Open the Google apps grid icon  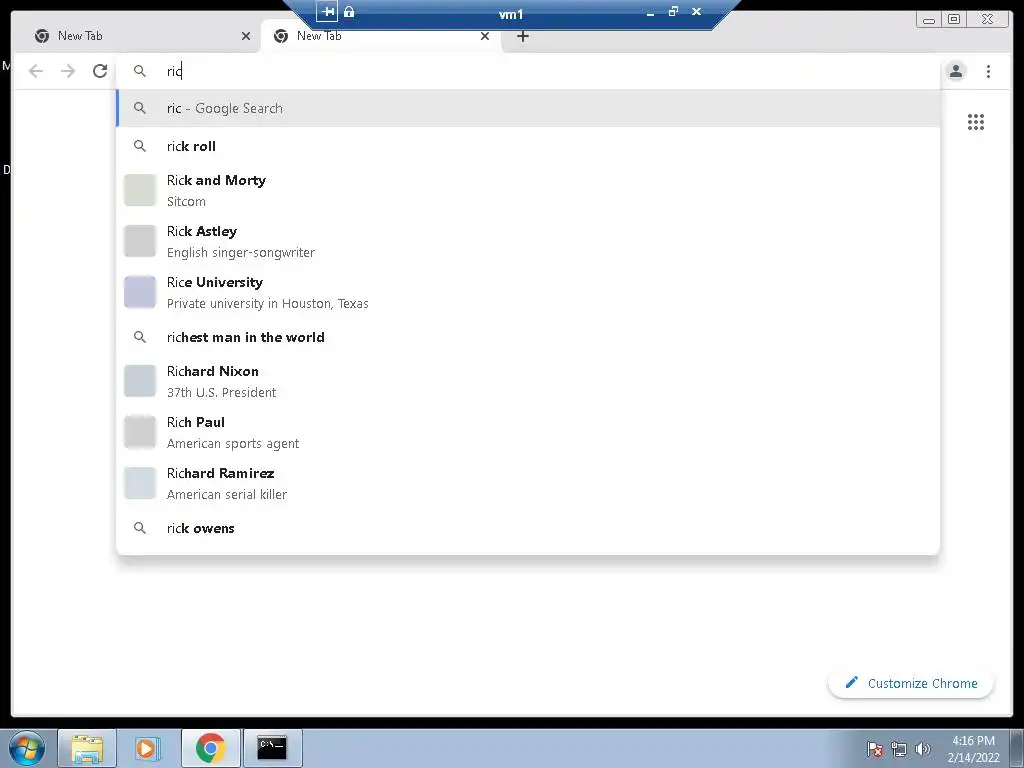976,122
